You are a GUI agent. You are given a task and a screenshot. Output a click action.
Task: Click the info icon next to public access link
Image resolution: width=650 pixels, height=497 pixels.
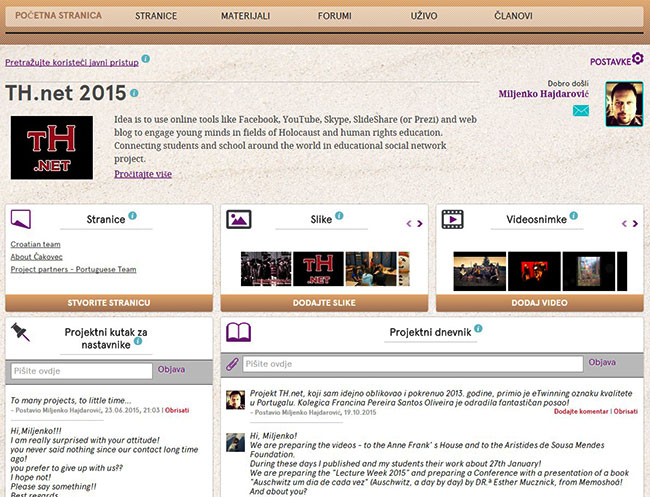point(146,59)
